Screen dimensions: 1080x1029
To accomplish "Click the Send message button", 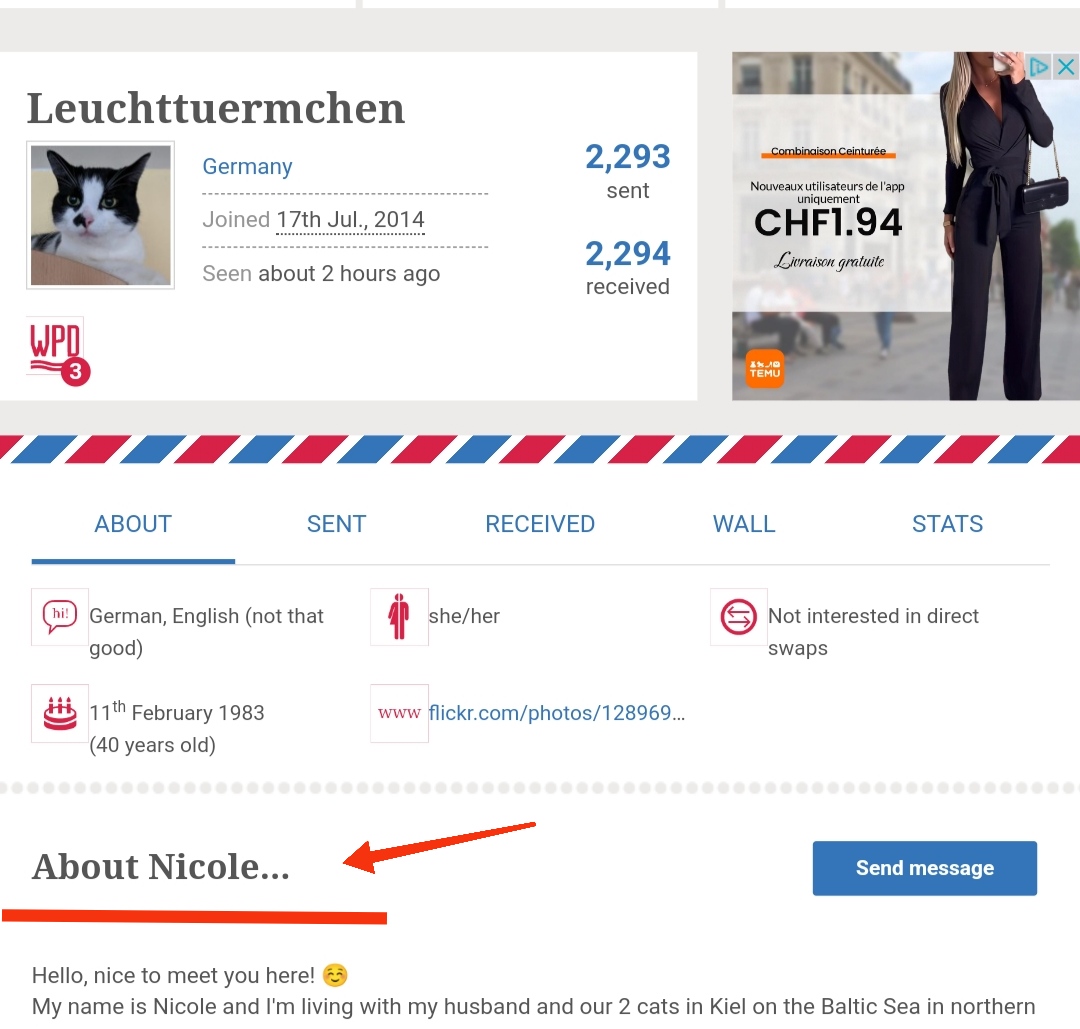I will [924, 868].
